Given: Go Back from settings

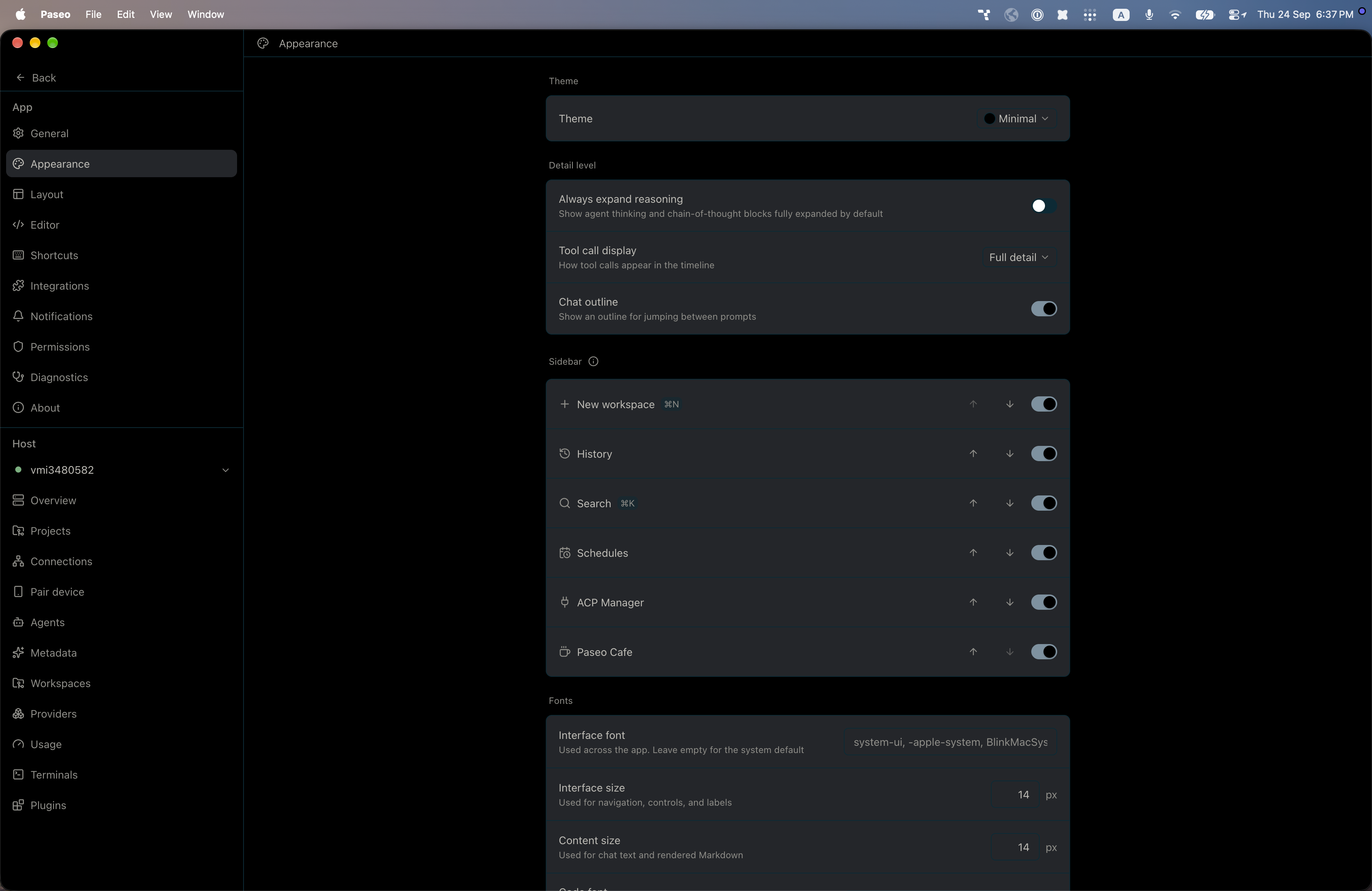Looking at the screenshot, I should click(36, 77).
